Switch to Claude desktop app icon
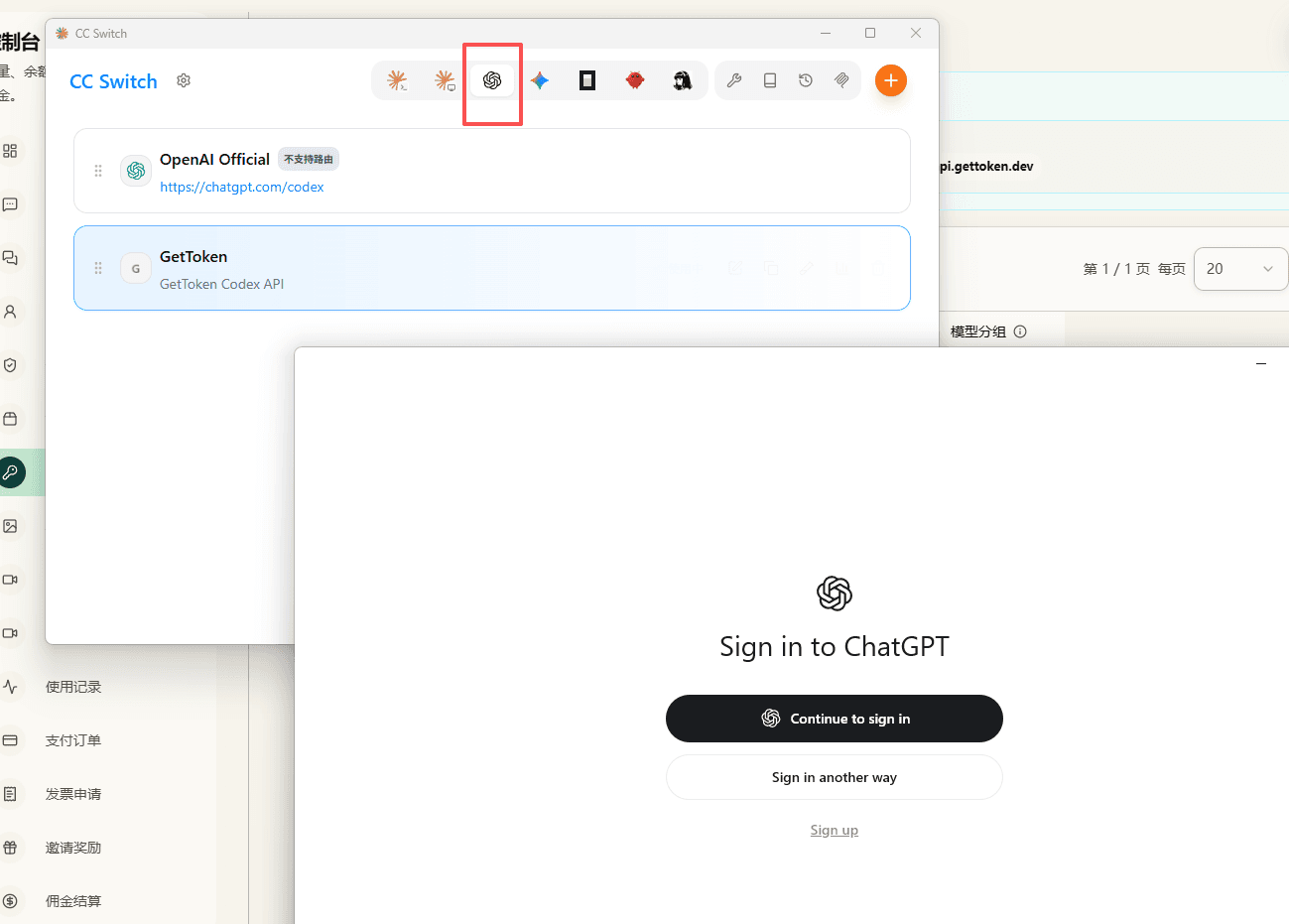Viewport: 1289px width, 924px height. [445, 80]
